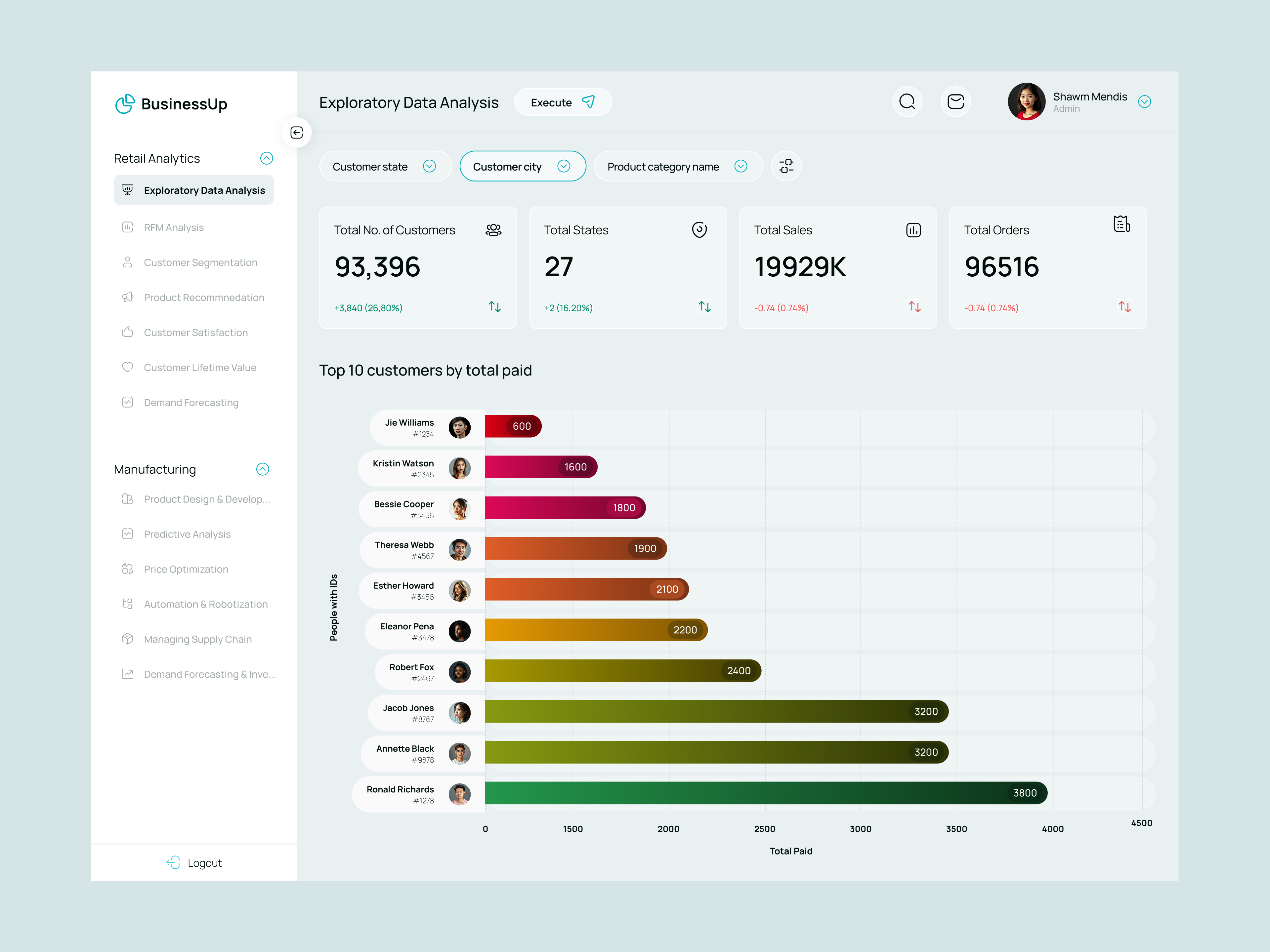This screenshot has width=1270, height=952.
Task: Click the chart icon on Total Sales card
Action: click(x=913, y=229)
